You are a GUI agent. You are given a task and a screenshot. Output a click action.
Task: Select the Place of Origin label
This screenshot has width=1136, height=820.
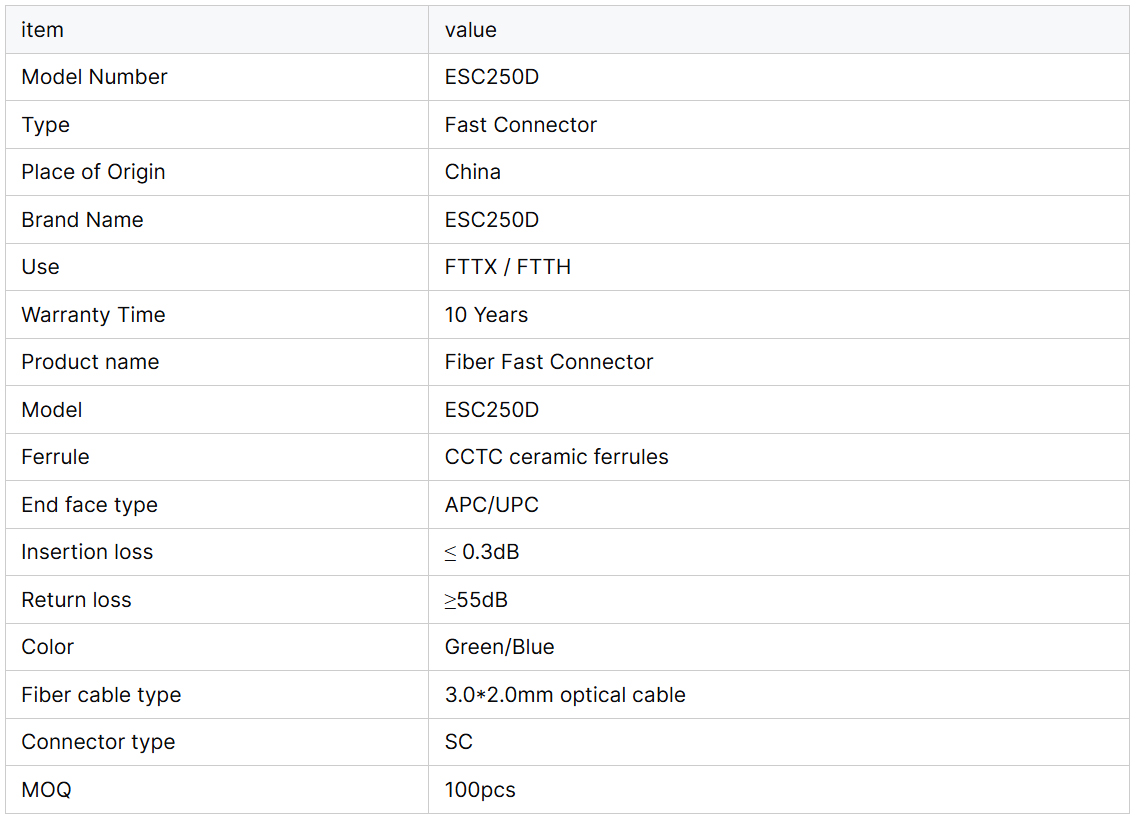(x=93, y=172)
